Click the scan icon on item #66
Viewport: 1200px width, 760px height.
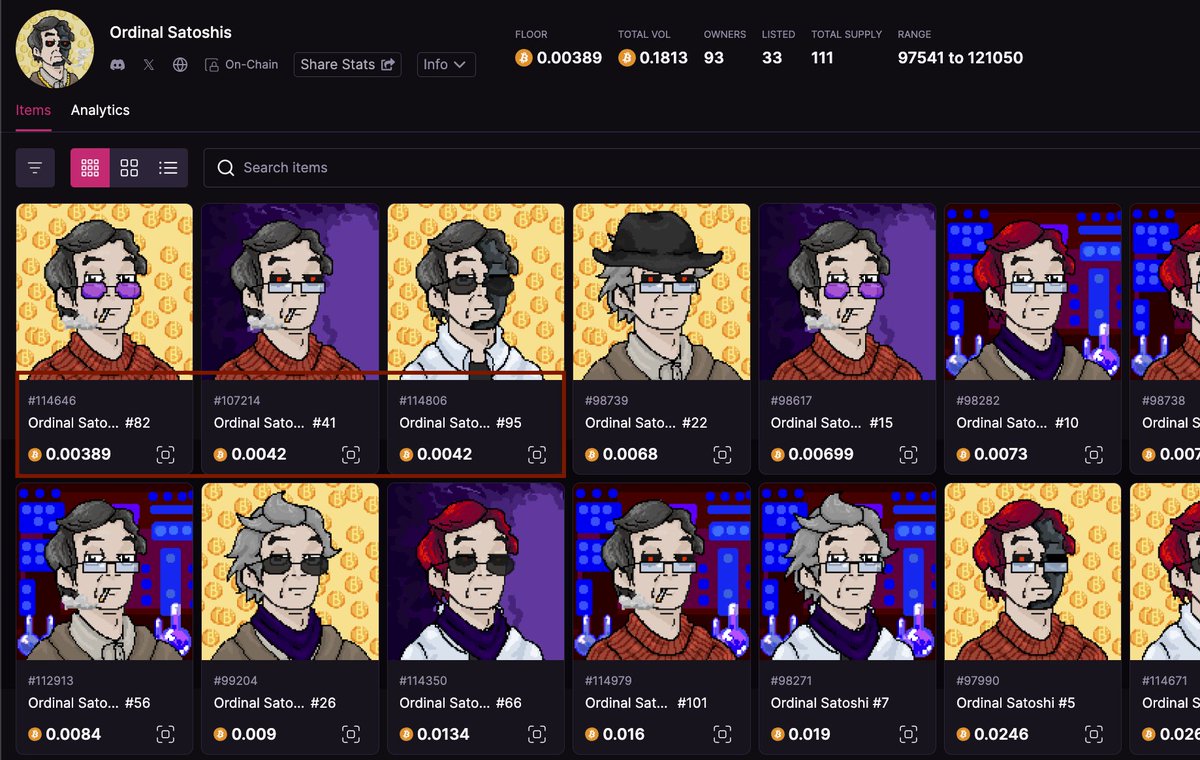coord(537,735)
